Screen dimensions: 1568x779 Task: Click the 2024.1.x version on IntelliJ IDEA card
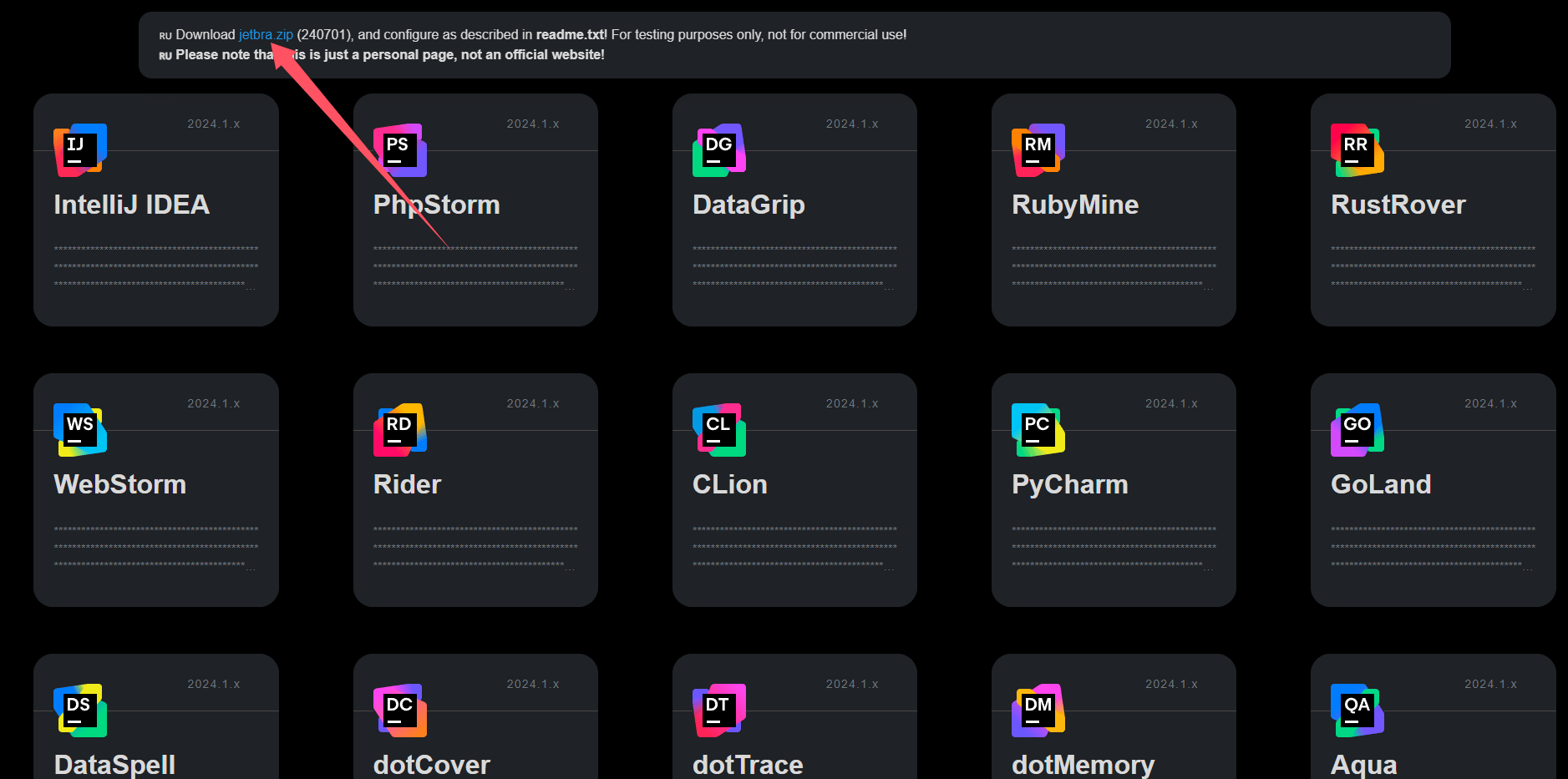(214, 124)
